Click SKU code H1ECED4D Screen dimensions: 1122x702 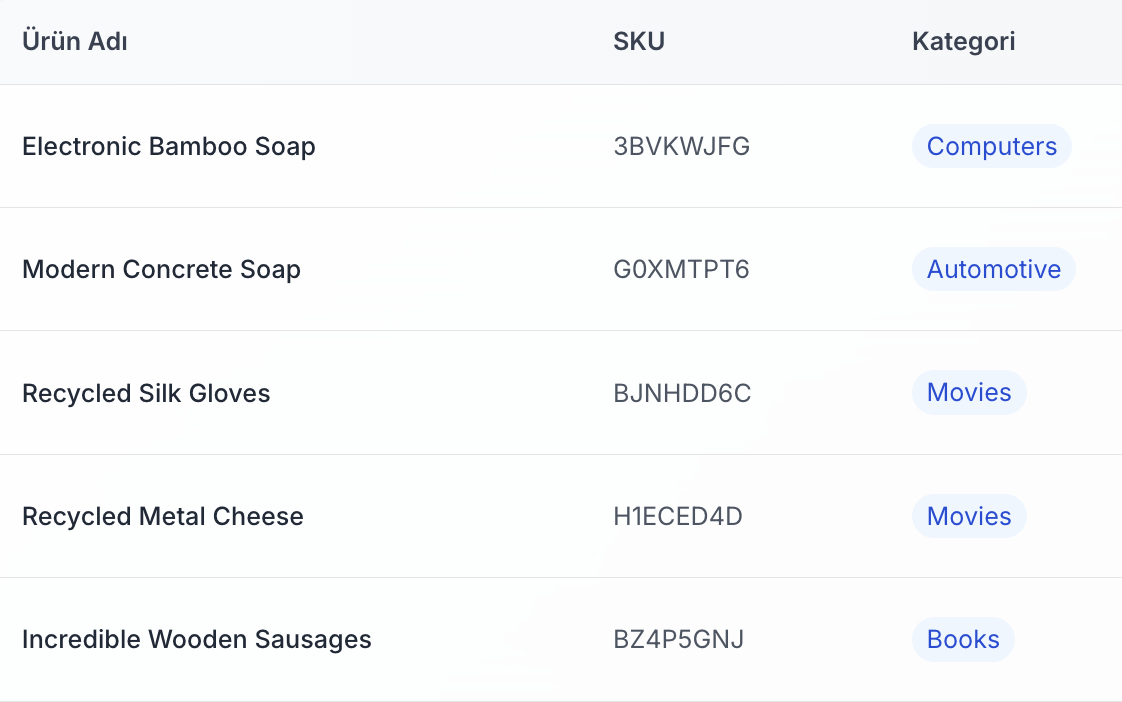(x=678, y=516)
